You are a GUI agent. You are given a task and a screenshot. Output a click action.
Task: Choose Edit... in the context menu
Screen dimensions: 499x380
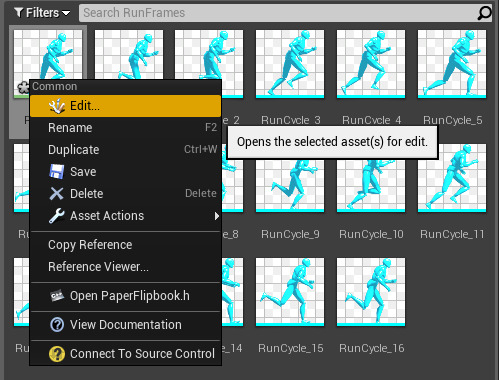coord(125,106)
